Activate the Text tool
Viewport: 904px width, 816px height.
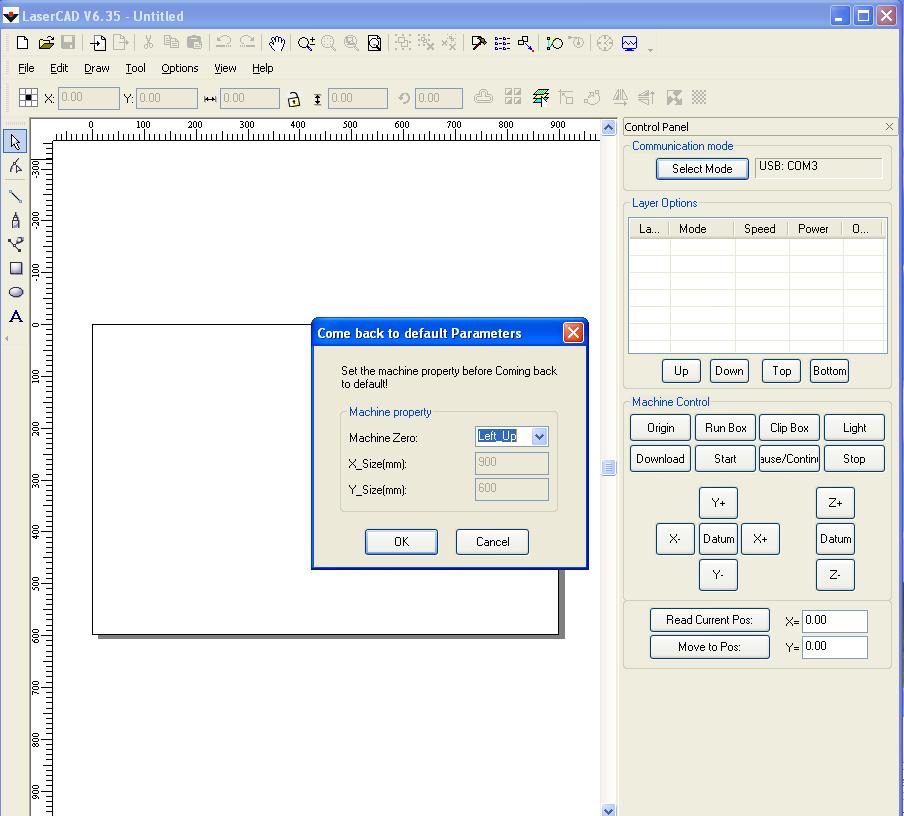[15, 317]
